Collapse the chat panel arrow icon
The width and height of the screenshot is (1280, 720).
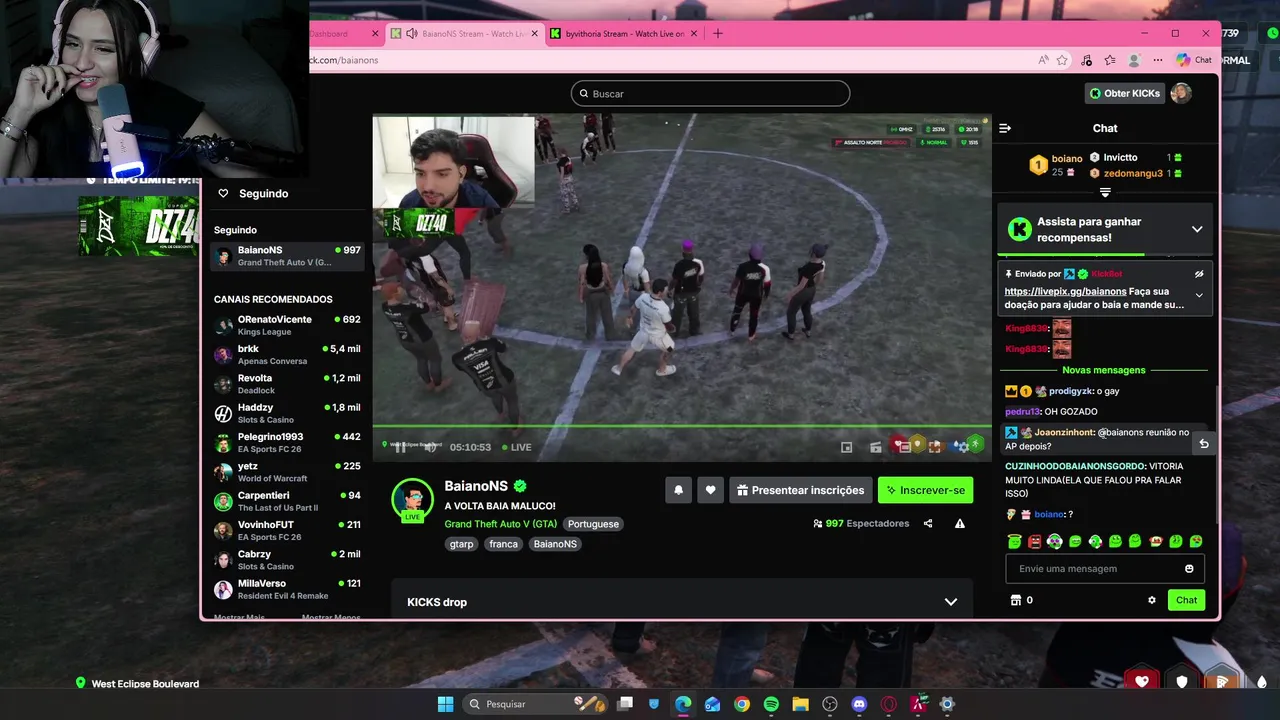1005,128
